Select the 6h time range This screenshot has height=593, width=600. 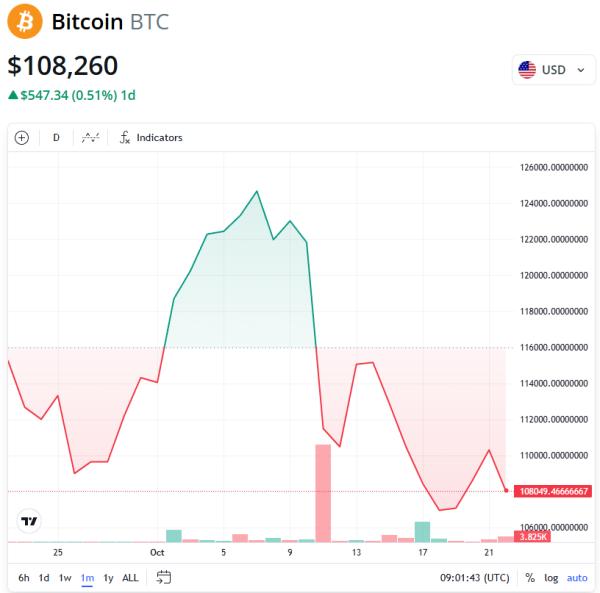pos(24,578)
